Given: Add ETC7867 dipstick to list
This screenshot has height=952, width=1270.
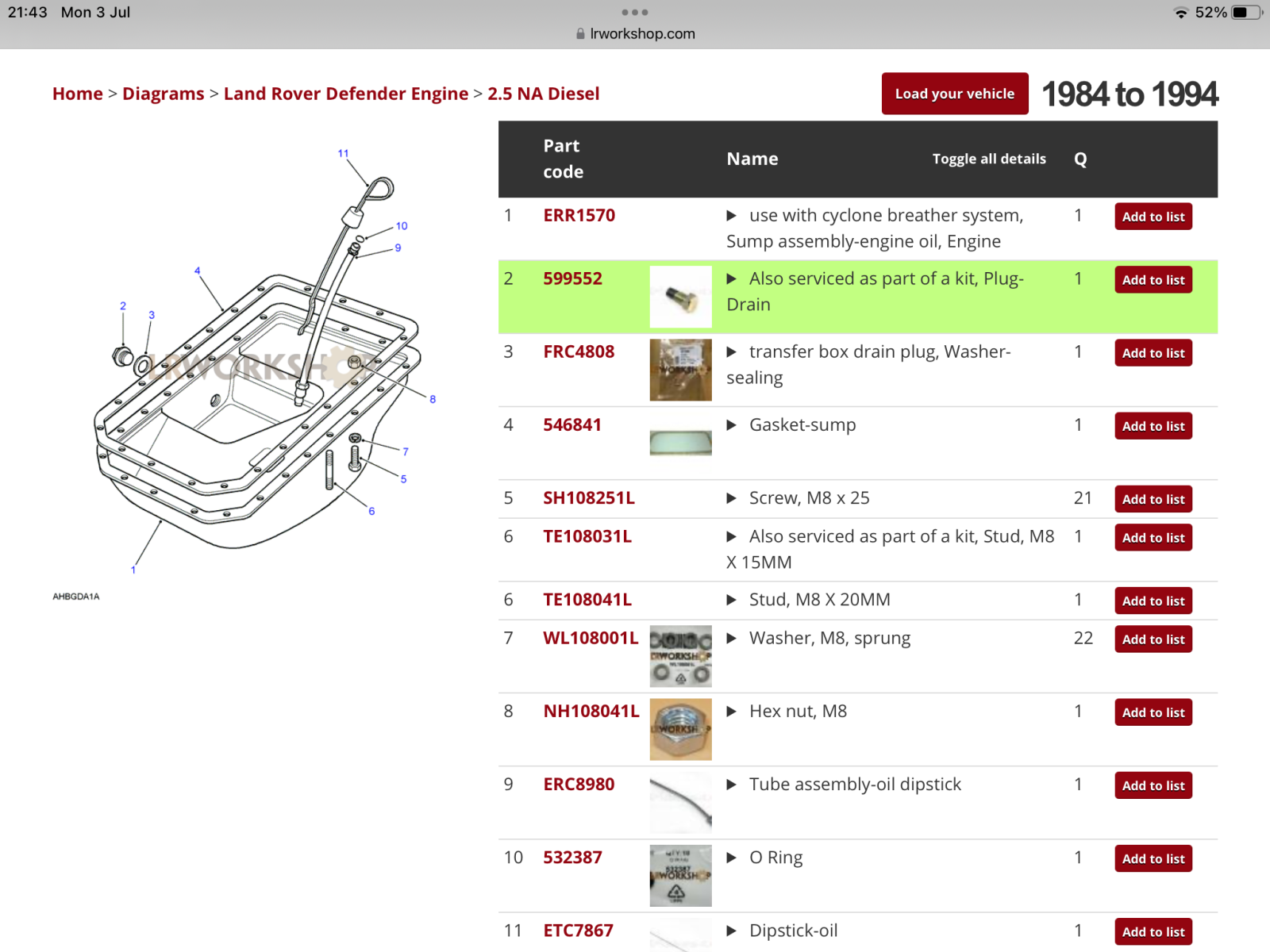Looking at the screenshot, I should click(x=1153, y=932).
